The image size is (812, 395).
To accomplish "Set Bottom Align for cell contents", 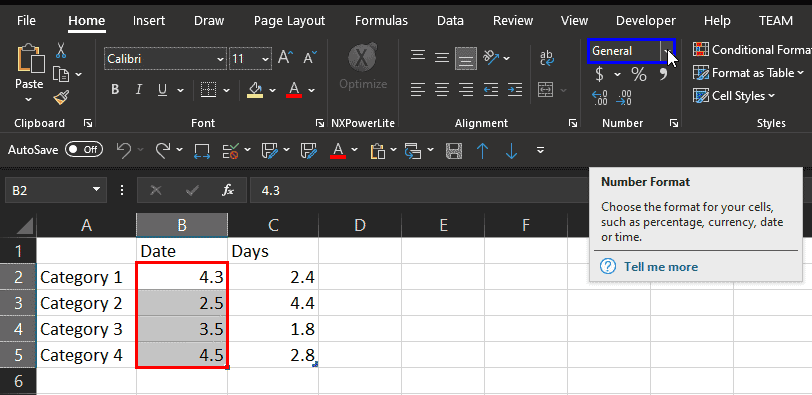I will click(466, 58).
